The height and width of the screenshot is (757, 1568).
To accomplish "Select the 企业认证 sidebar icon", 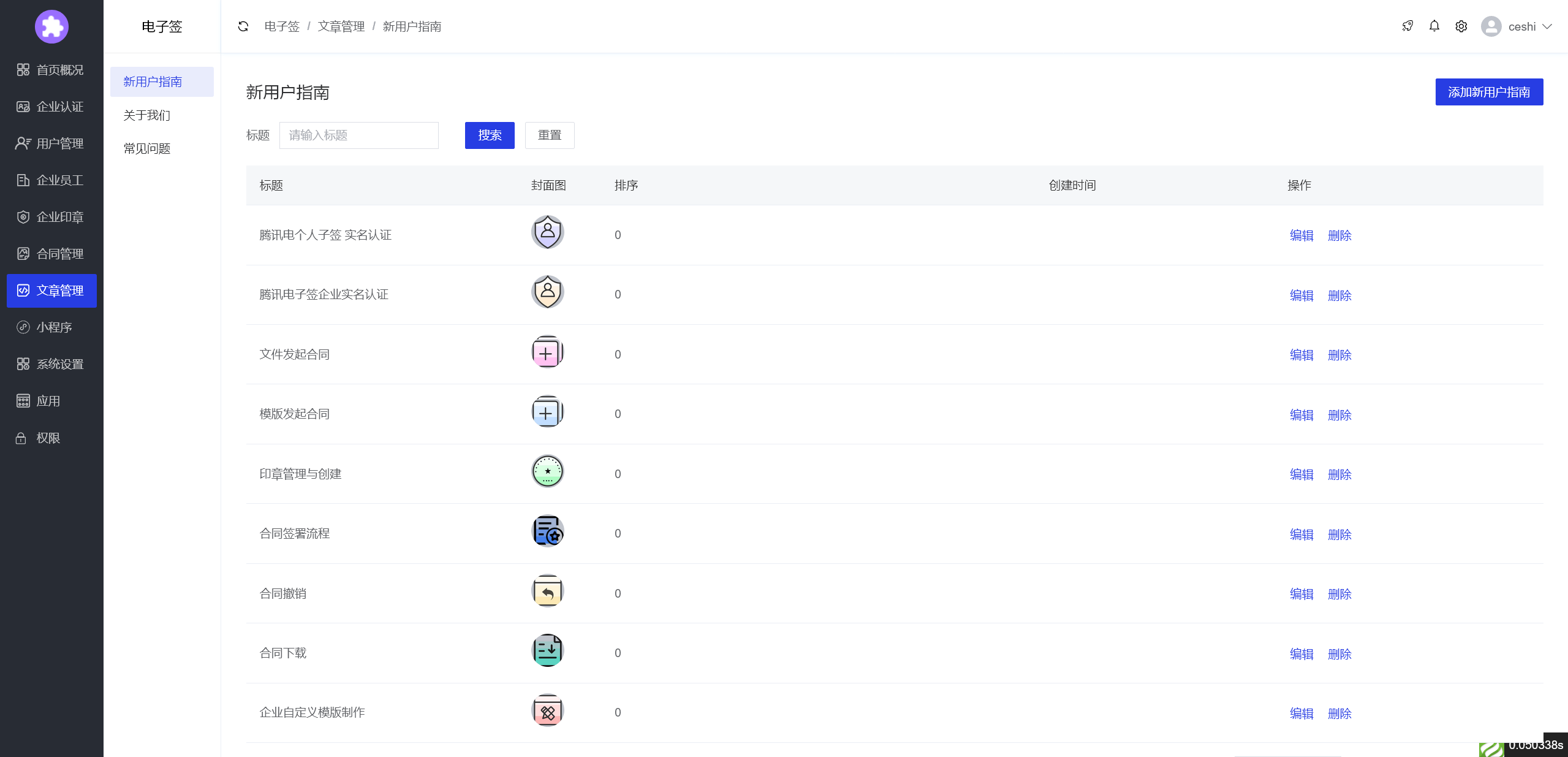I will (23, 106).
